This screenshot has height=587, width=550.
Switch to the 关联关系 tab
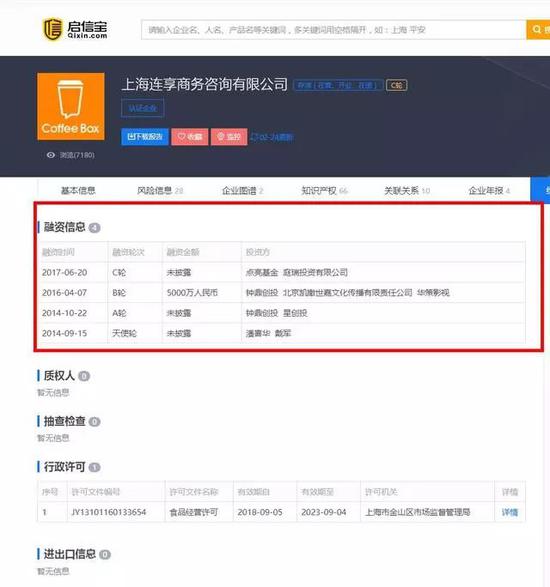(407, 191)
